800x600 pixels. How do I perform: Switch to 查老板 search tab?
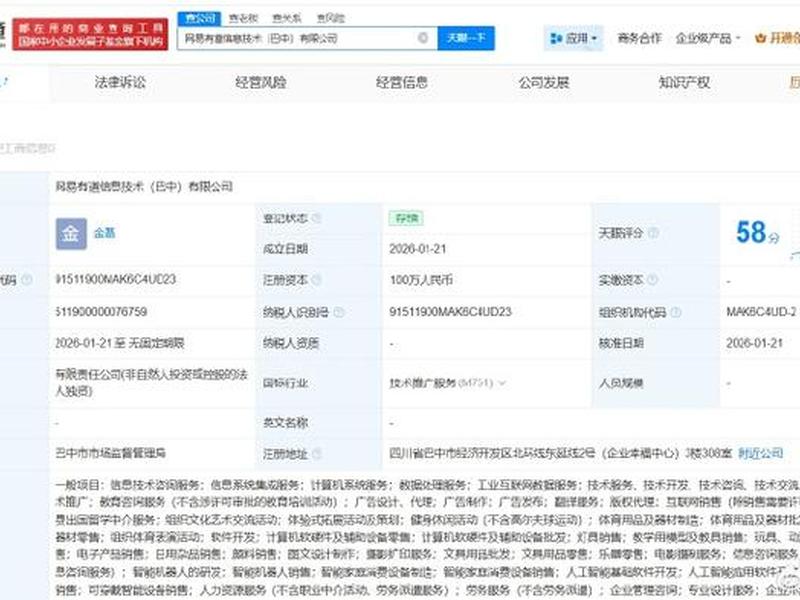coord(243,18)
